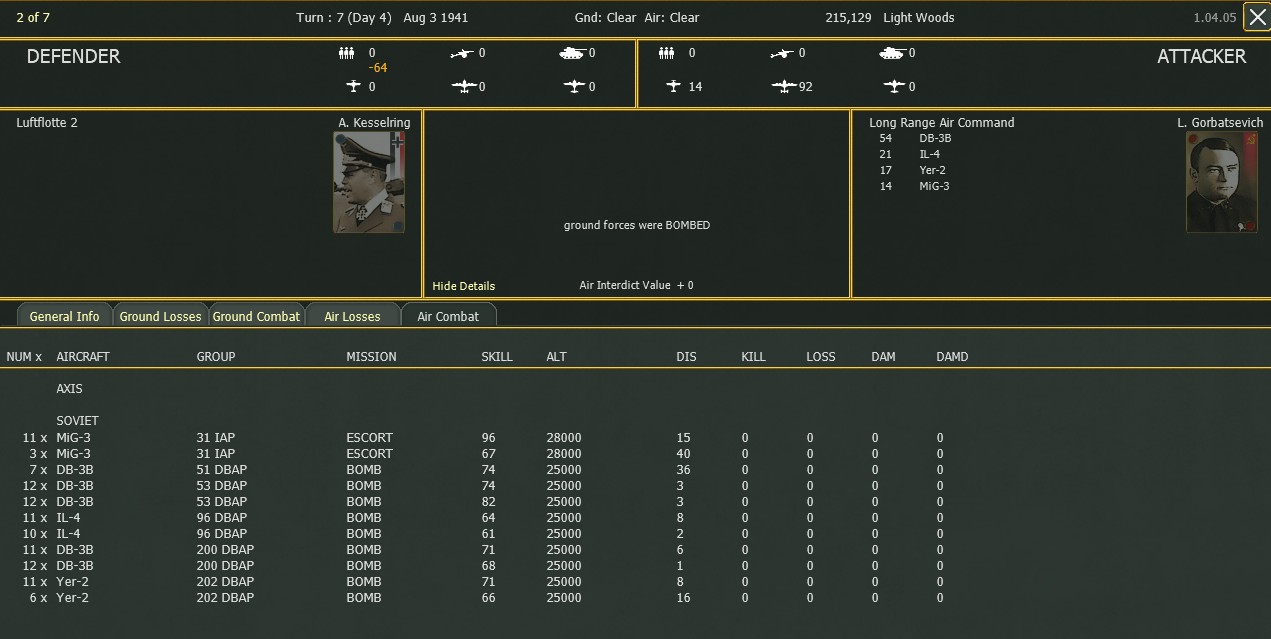Click the MISSION column header
This screenshot has height=639, width=1271.
point(371,357)
